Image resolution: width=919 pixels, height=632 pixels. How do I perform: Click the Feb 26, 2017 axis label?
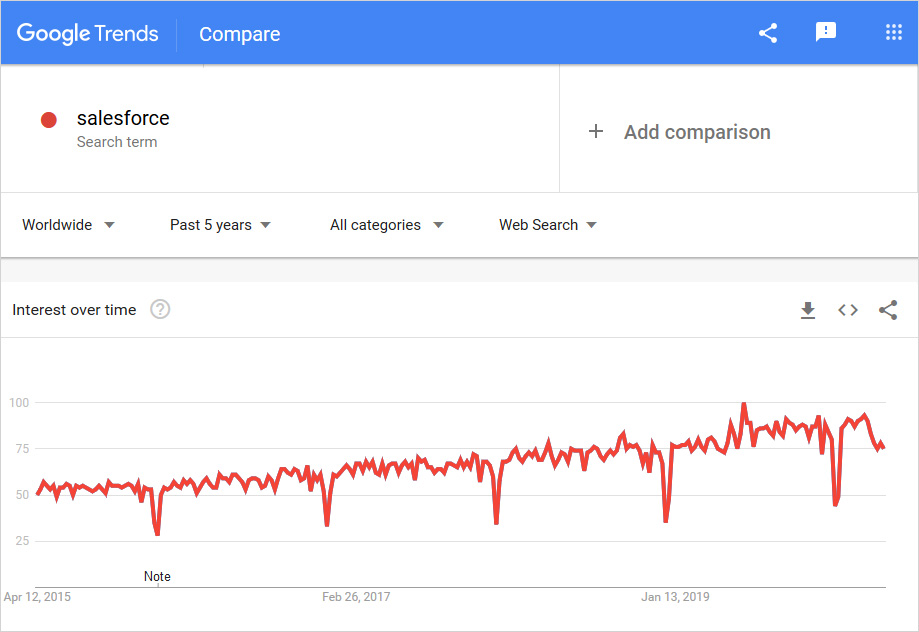coord(356,597)
